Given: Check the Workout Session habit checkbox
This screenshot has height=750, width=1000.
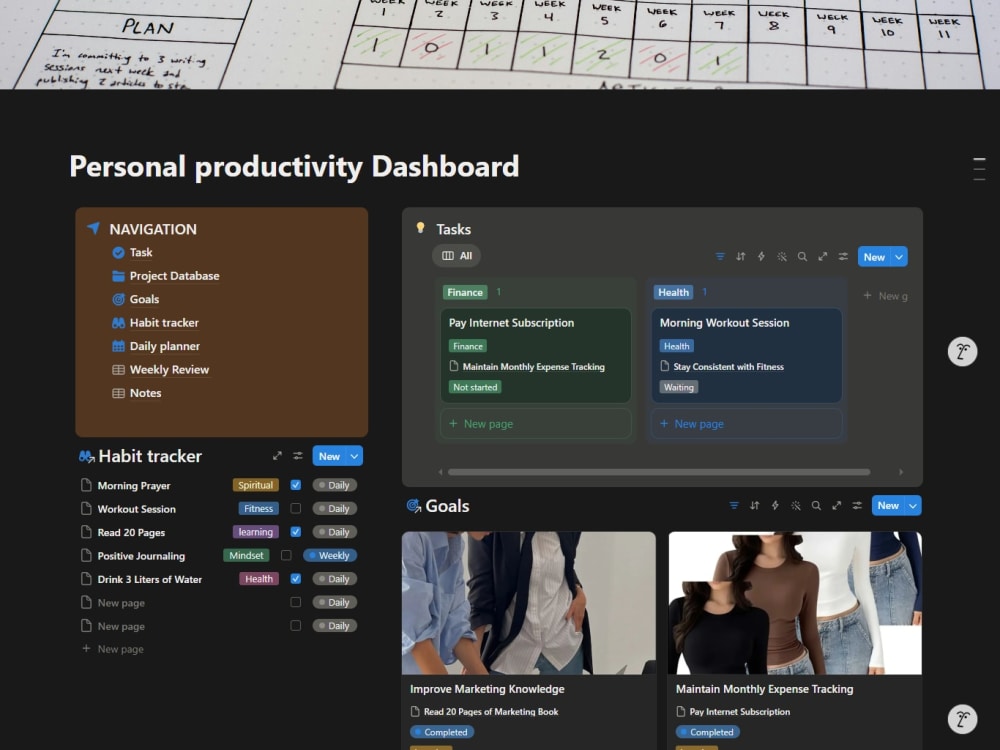Looking at the screenshot, I should (295, 508).
